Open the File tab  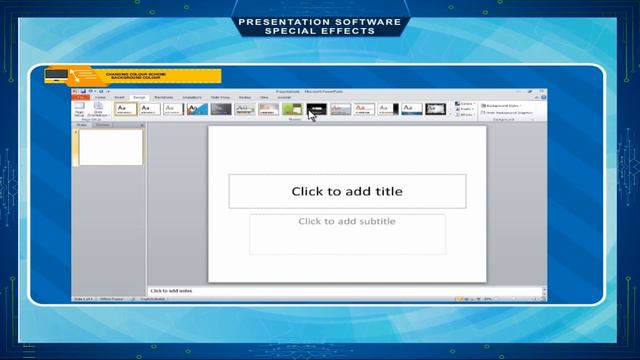tap(81, 98)
